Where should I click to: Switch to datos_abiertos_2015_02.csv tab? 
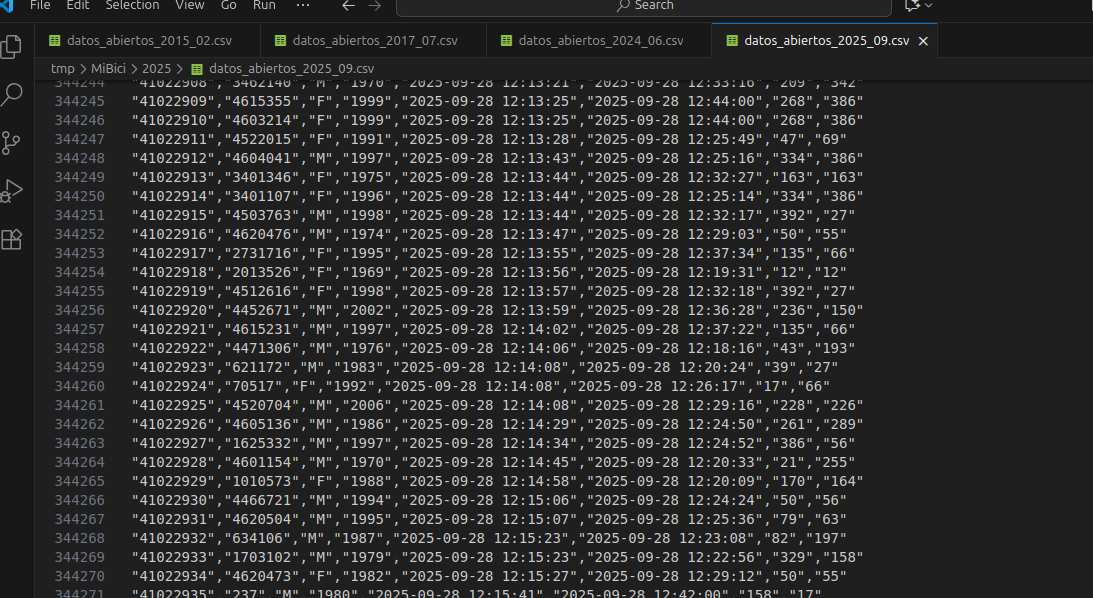[x=146, y=41]
